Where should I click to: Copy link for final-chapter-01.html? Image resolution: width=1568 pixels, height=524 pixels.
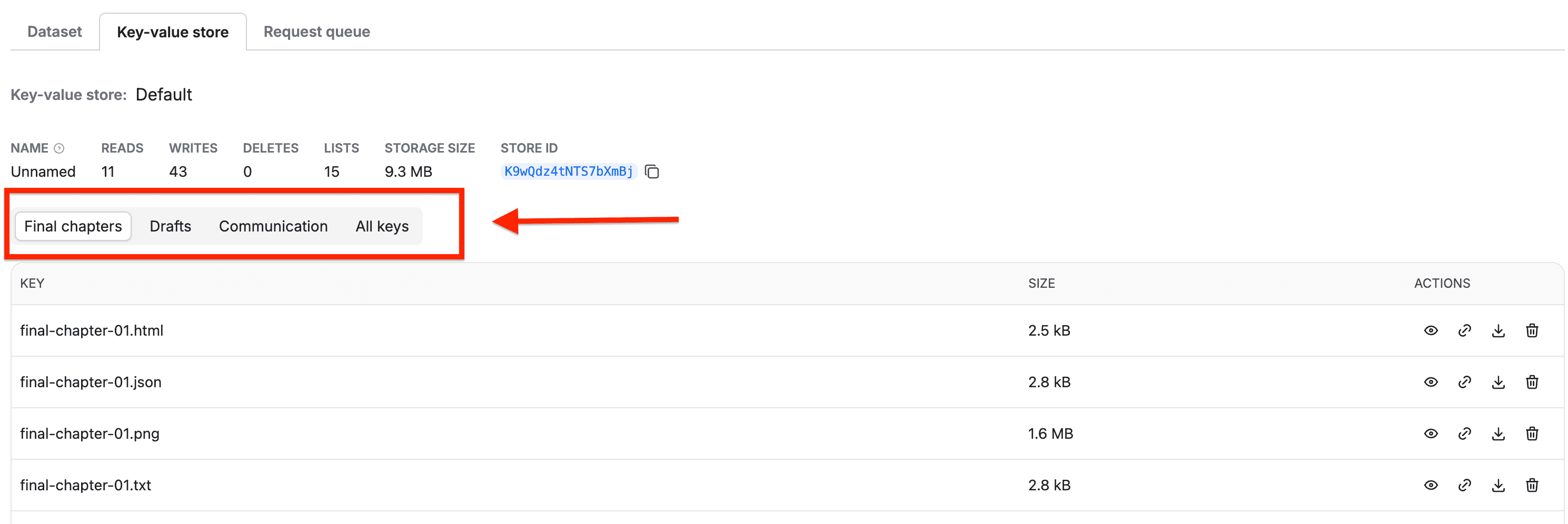click(1464, 331)
